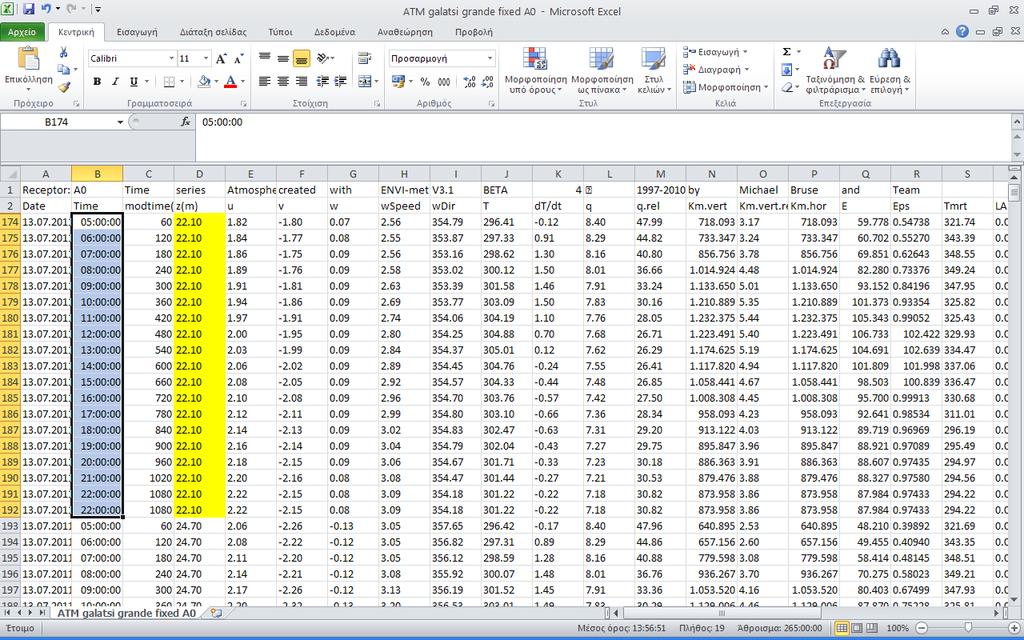
Task: Toggle middle vertical alignment
Action: [283, 58]
